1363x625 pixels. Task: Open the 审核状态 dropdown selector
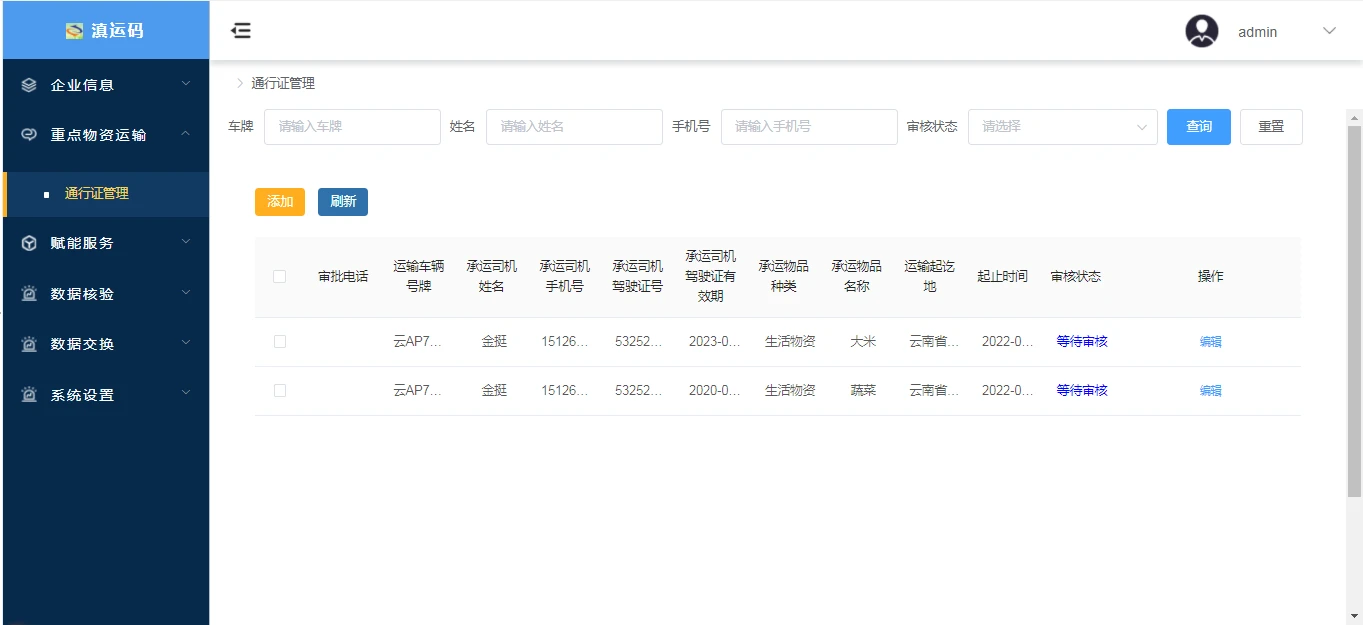[1062, 127]
